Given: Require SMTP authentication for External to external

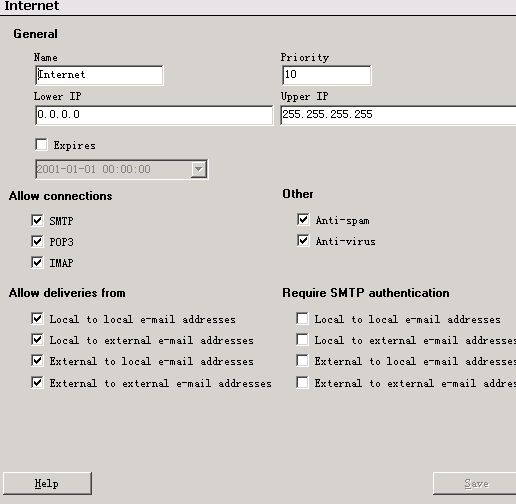Looking at the screenshot, I should coord(302,382).
